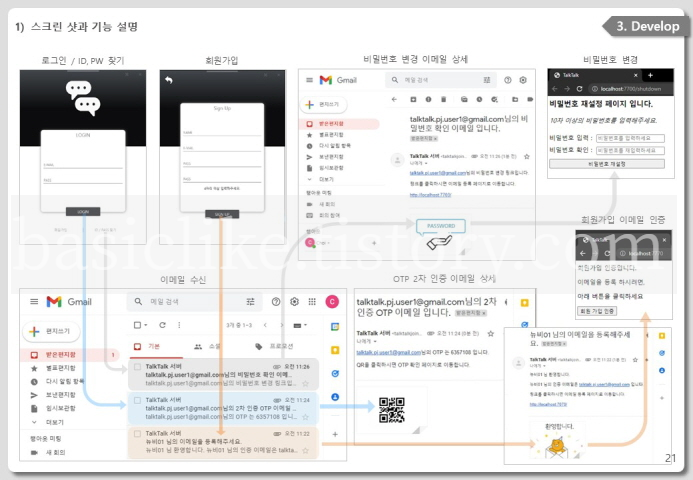Click the pink C account avatar in inbox Gmail
693x480 pixels.
pyautogui.click(x=332, y=302)
